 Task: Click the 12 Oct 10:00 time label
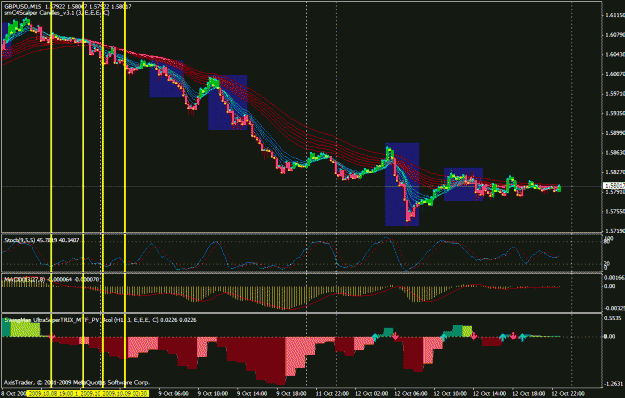[449, 394]
